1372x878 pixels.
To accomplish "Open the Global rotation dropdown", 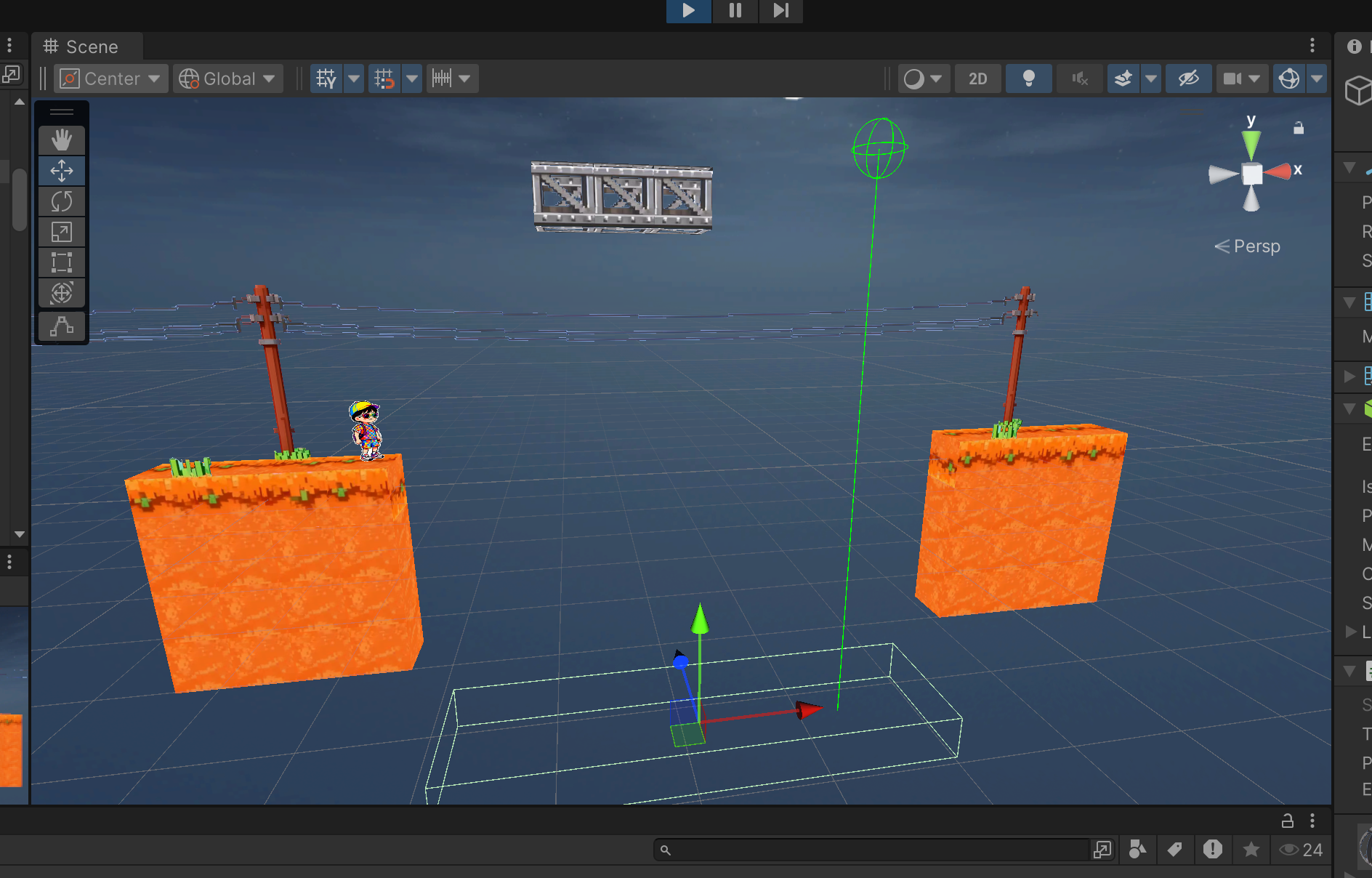I will (x=227, y=78).
